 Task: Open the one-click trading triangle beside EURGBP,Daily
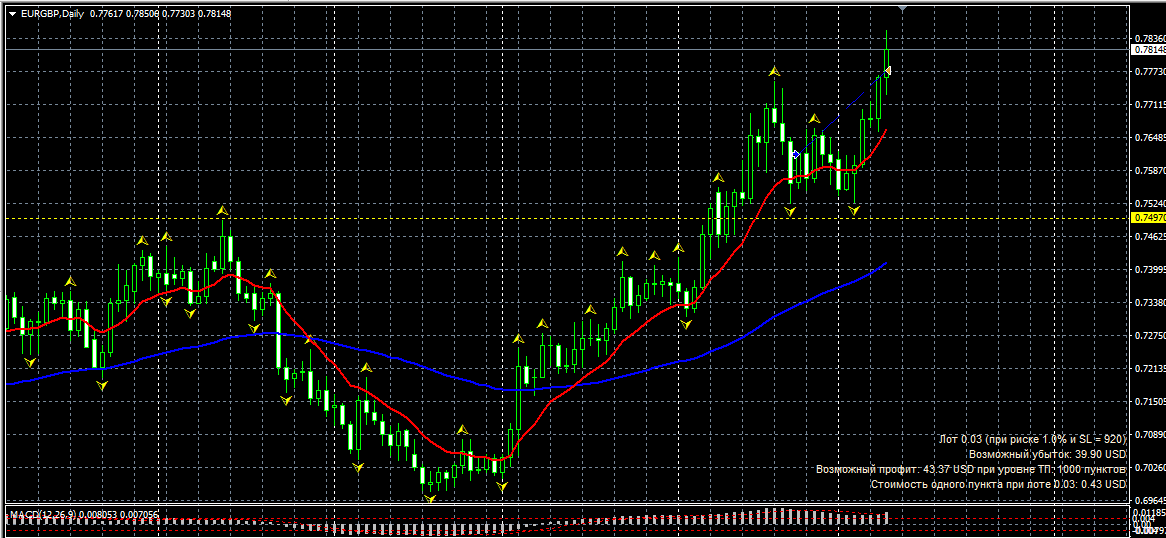[12, 13]
